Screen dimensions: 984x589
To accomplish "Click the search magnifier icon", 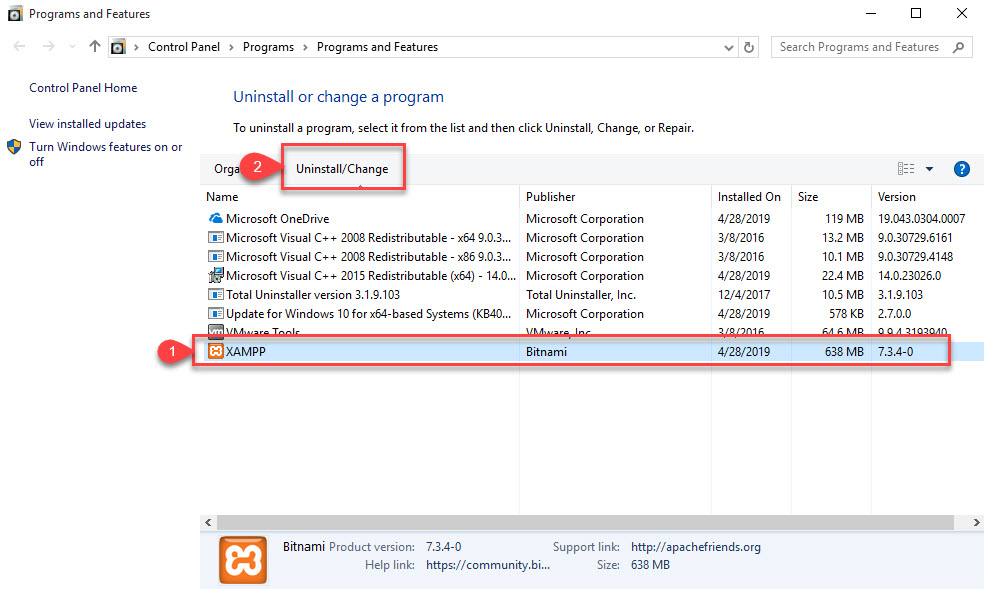I will click(958, 47).
